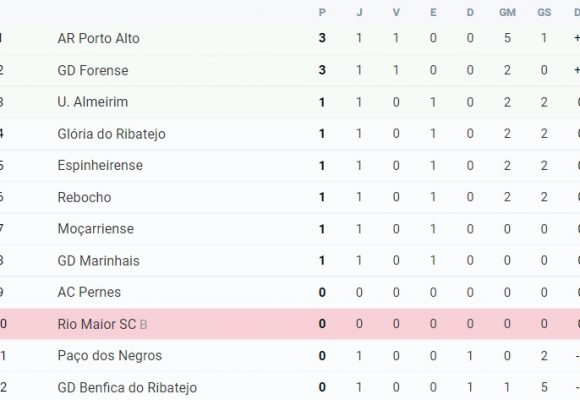Image resolution: width=580 pixels, height=400 pixels.
Task: Click the P points column header
Action: [x=322, y=13]
